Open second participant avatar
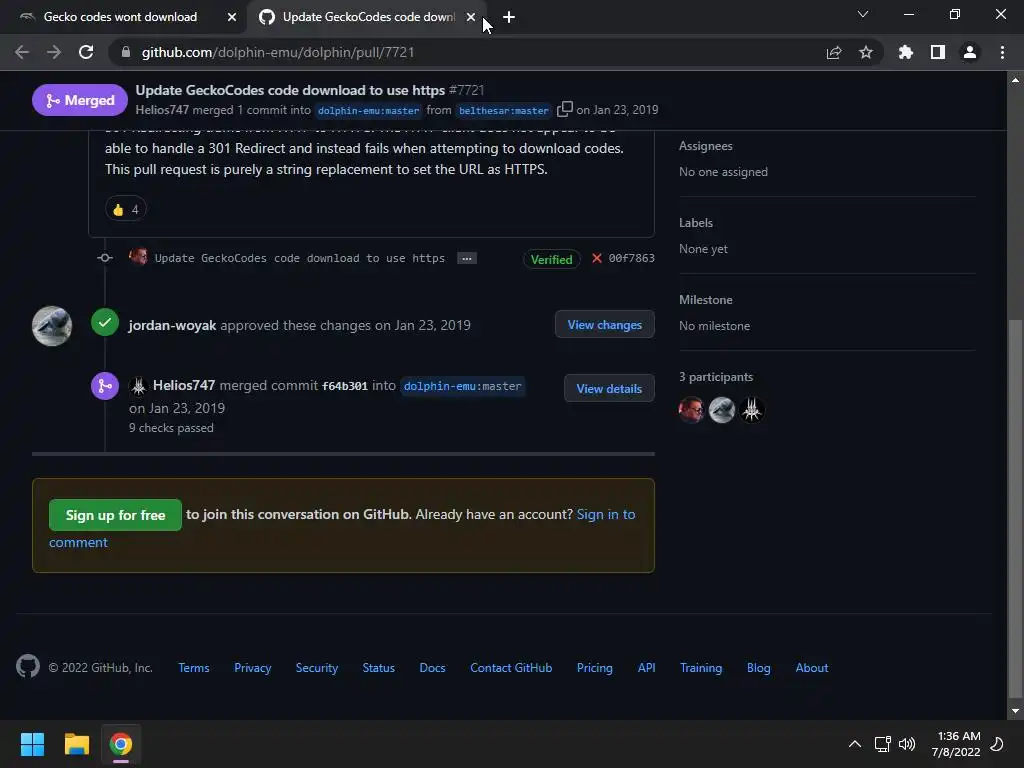 (x=722, y=410)
